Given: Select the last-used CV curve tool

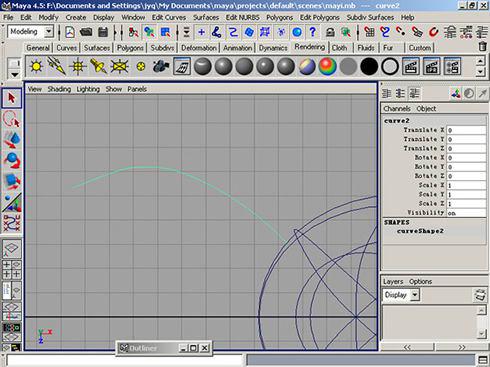Looking at the screenshot, I should pos(12,223).
